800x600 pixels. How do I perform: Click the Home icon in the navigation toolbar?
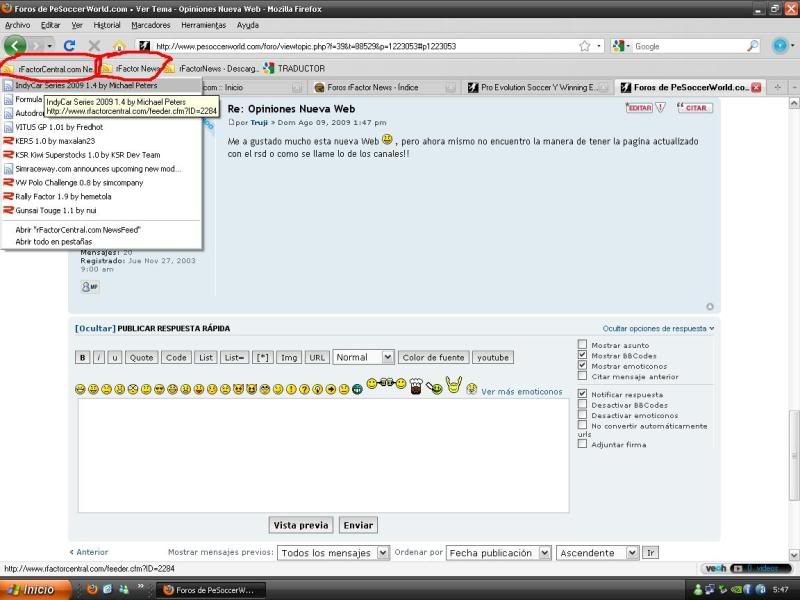click(x=119, y=46)
